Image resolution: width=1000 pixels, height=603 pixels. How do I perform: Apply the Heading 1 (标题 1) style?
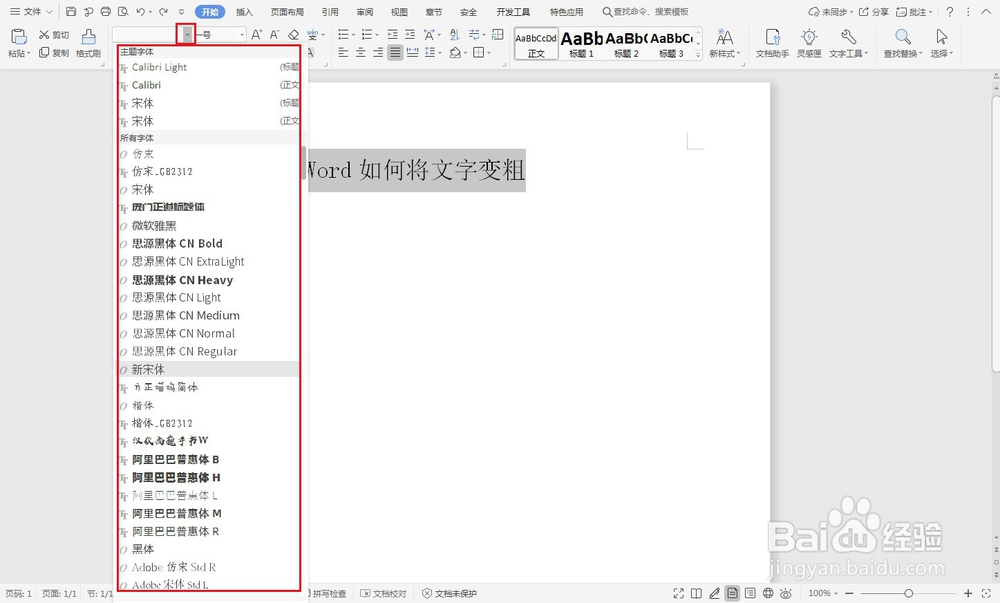[x=582, y=44]
